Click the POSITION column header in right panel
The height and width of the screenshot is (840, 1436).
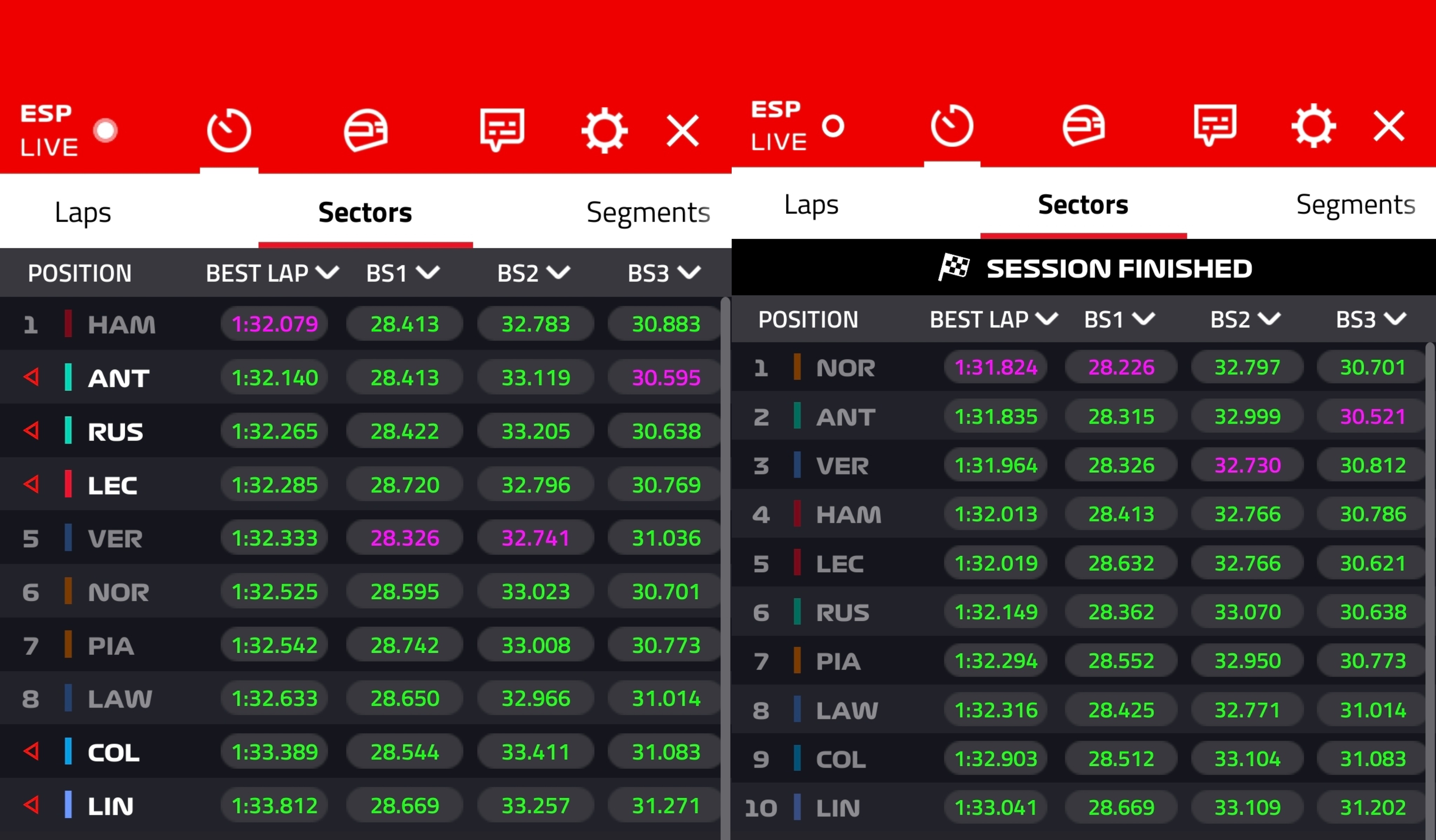click(808, 320)
